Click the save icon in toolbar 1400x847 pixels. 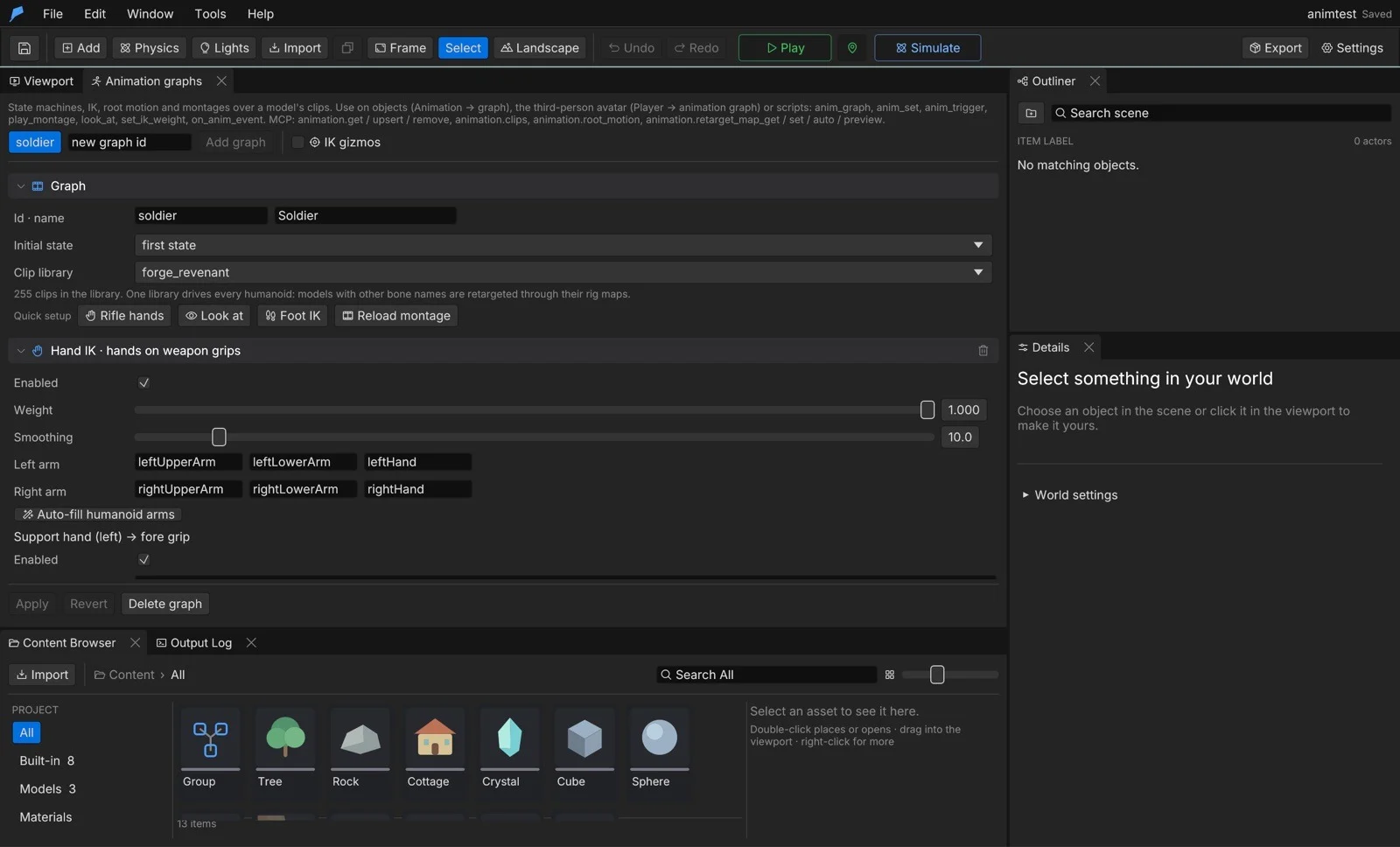click(24, 48)
